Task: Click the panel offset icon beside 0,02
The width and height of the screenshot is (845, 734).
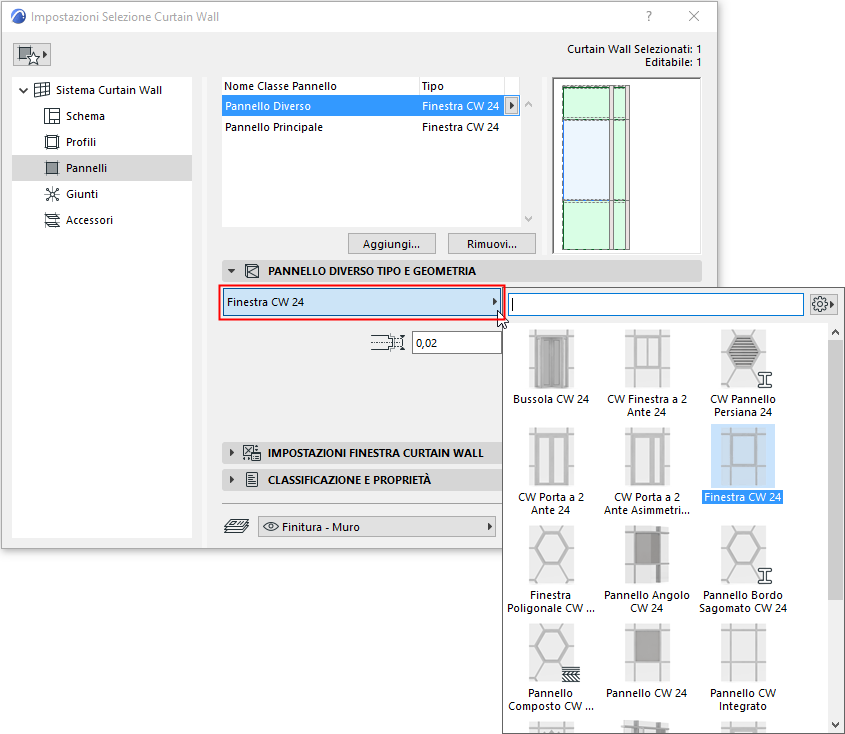Action: [387, 343]
